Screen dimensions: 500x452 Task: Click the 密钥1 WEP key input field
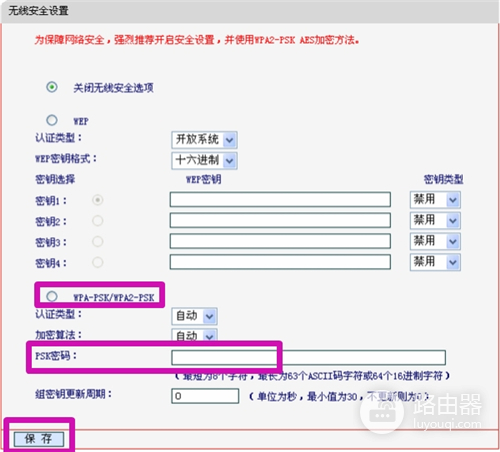tap(280, 200)
